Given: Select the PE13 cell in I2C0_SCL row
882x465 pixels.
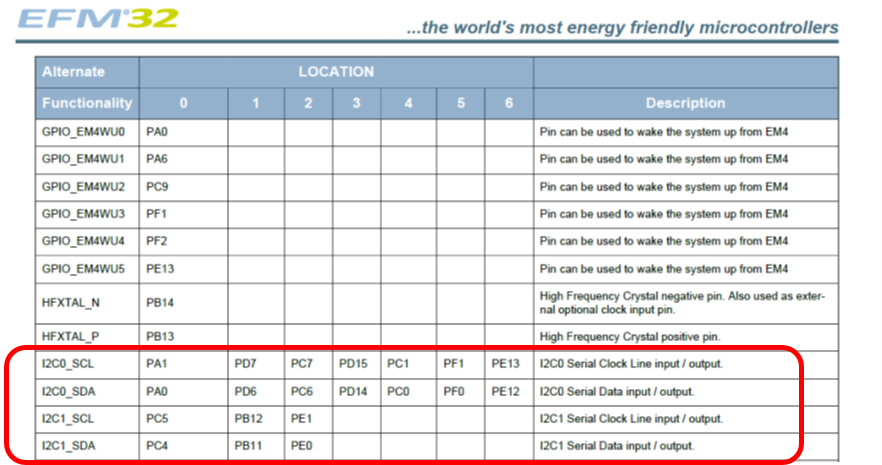Looking at the screenshot, I should tap(507, 364).
